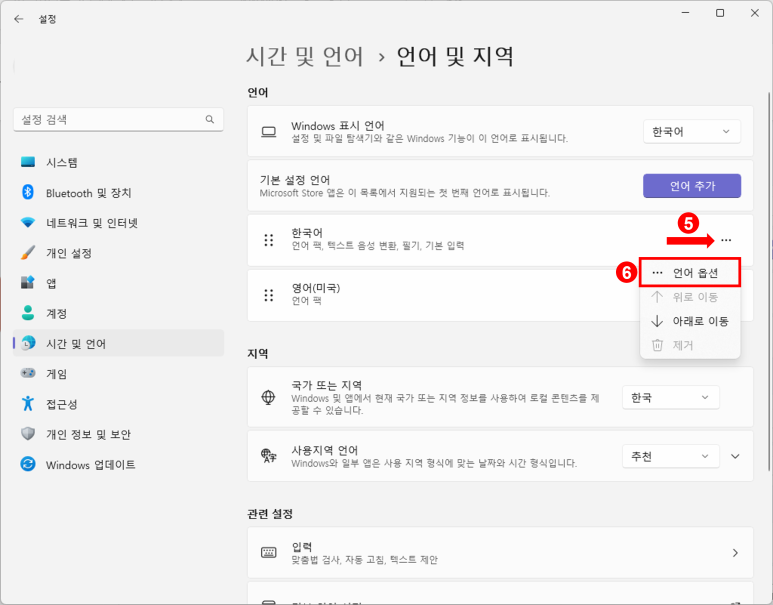
Task: Open 접근성 settings category
Action: click(x=118, y=404)
